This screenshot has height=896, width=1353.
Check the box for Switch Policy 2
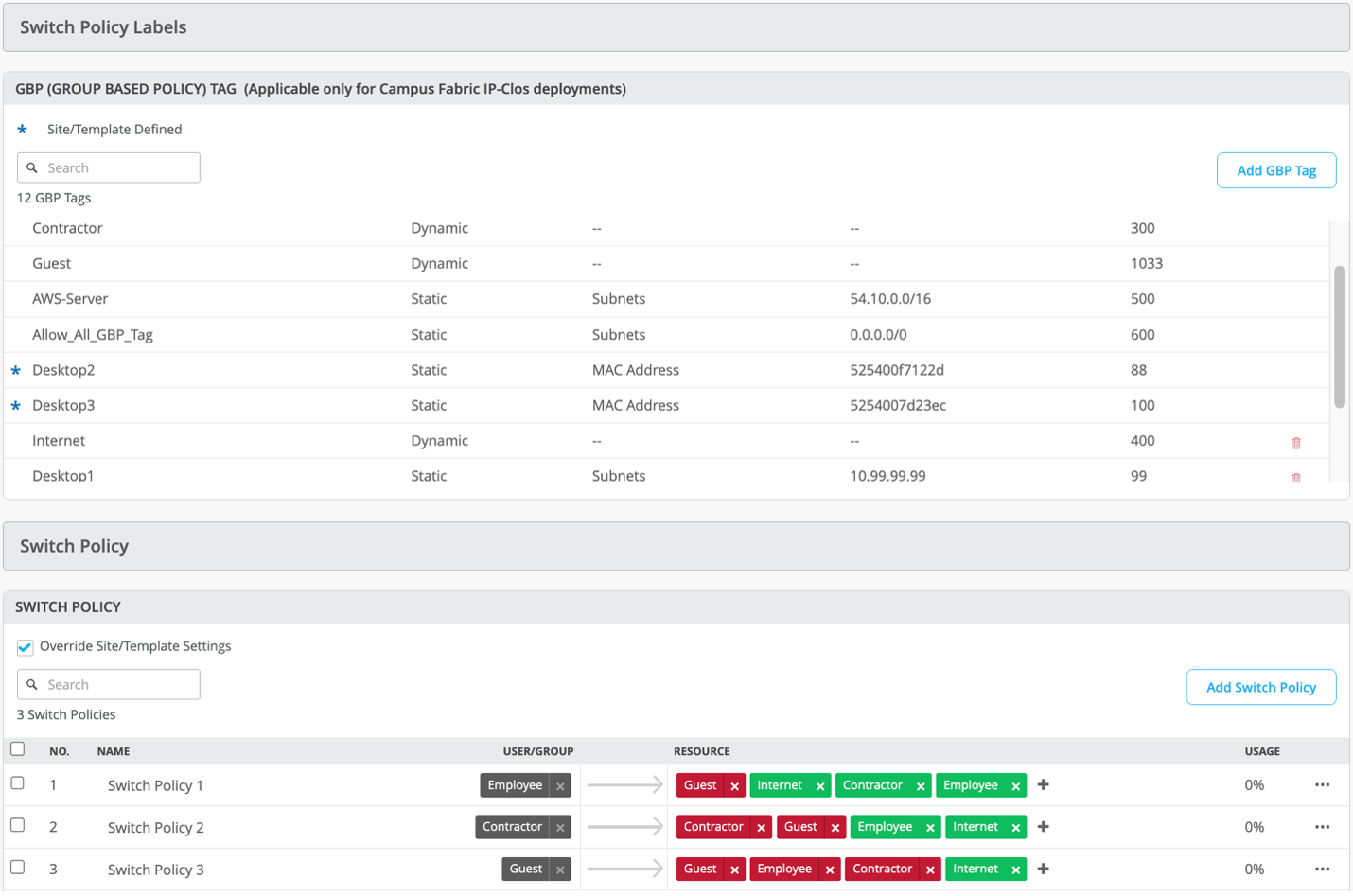pyautogui.click(x=18, y=825)
